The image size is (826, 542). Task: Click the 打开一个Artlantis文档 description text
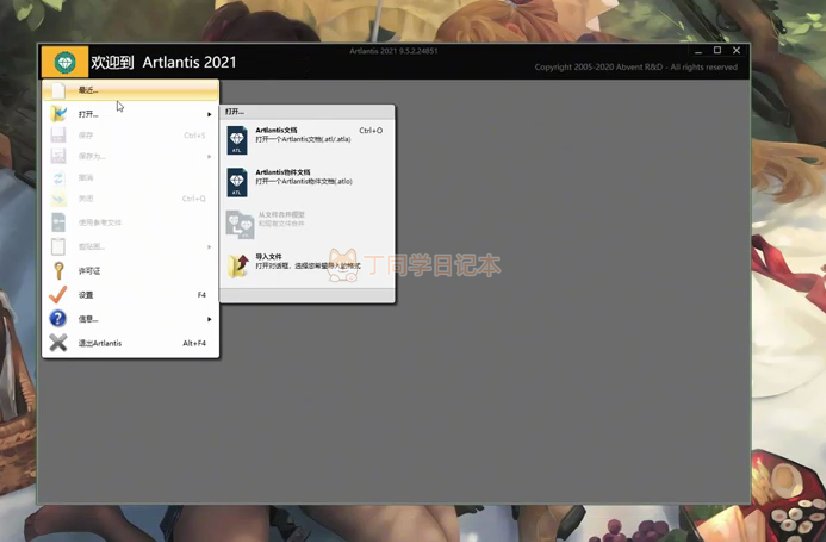click(x=304, y=139)
